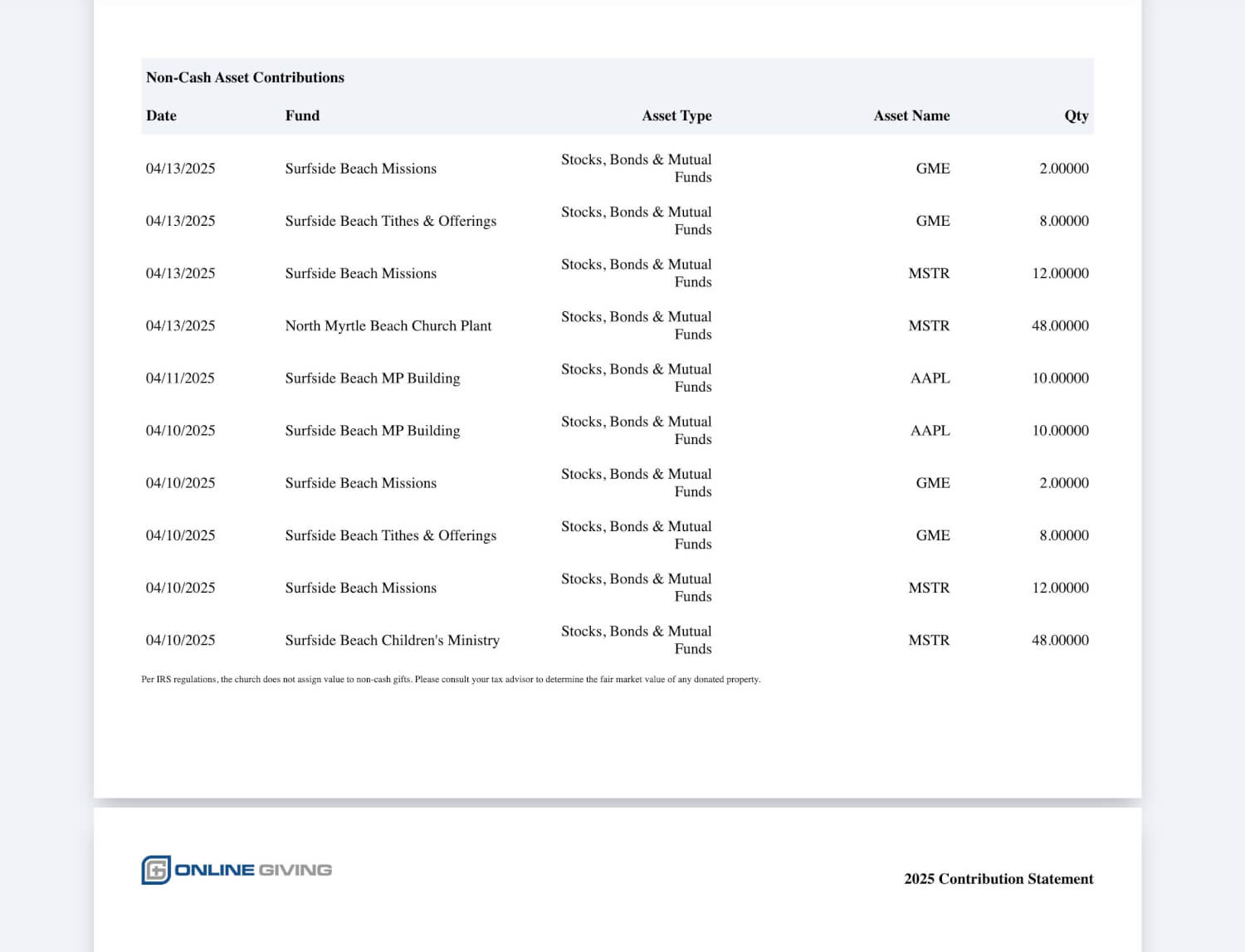Screen dimensions: 1245x952
Task: Click the Asset Name column header
Action: point(911,115)
